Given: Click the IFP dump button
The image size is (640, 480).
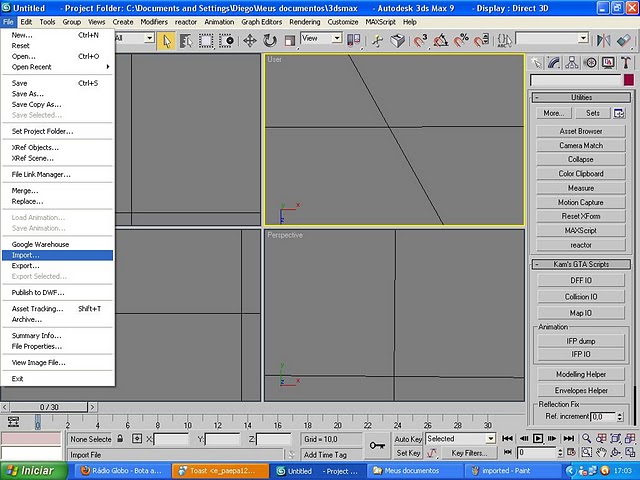Looking at the screenshot, I should (x=581, y=341).
